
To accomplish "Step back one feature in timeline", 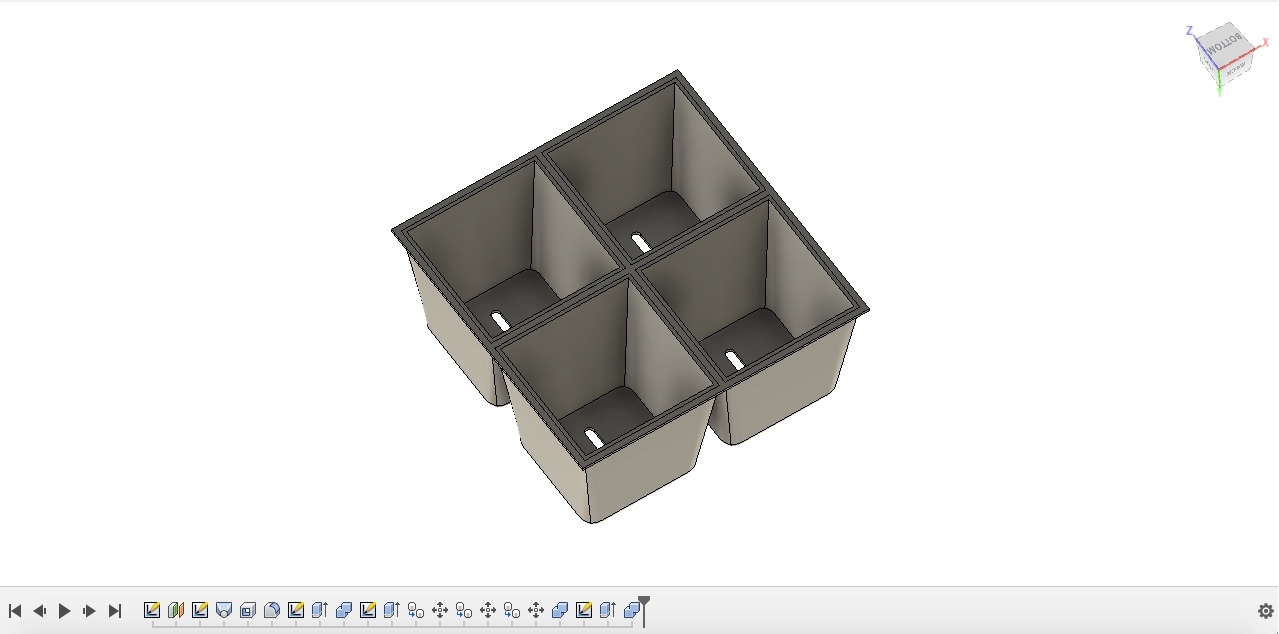I will (40, 610).
